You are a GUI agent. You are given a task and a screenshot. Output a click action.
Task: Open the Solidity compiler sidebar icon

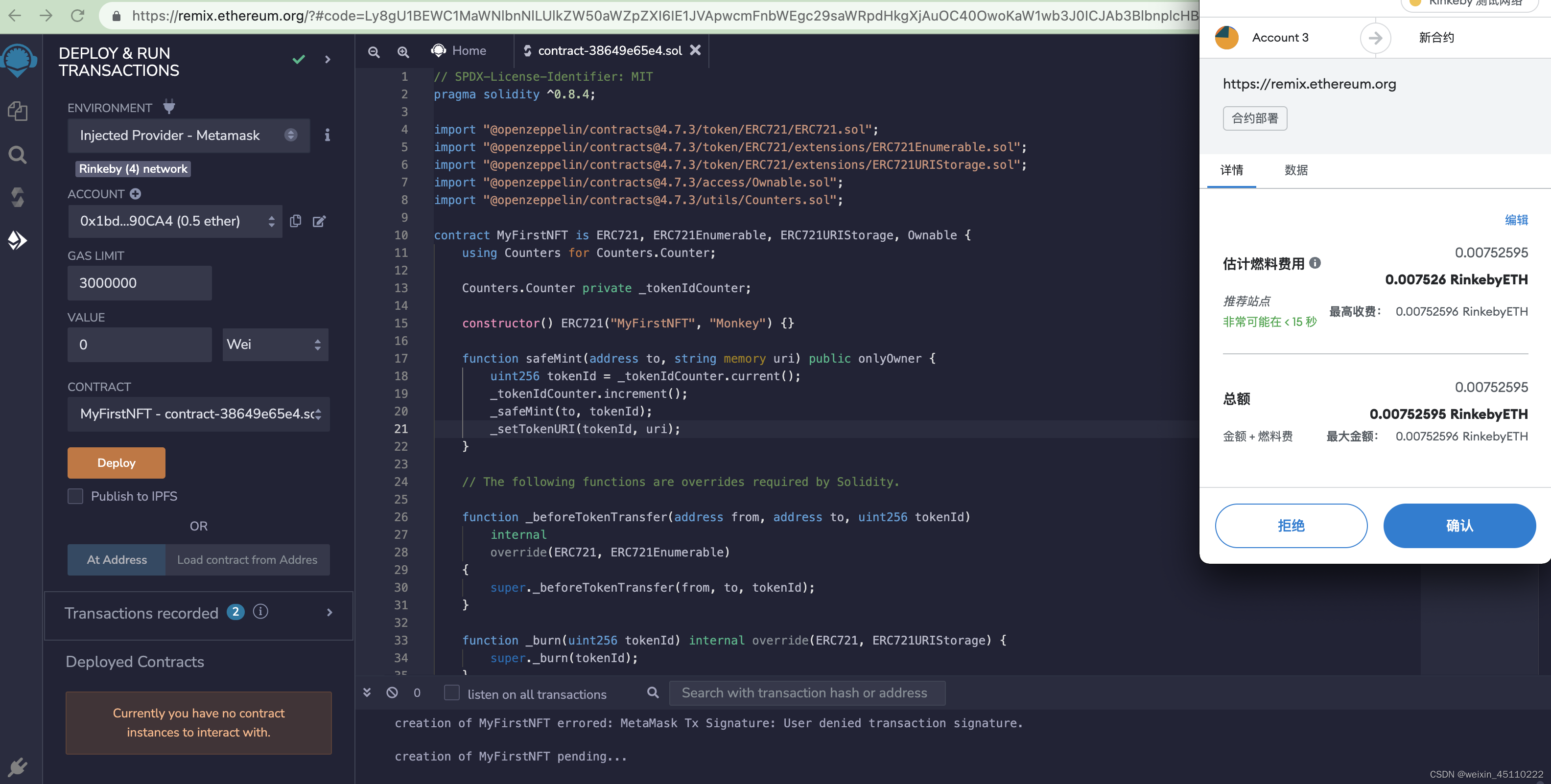[x=18, y=197]
